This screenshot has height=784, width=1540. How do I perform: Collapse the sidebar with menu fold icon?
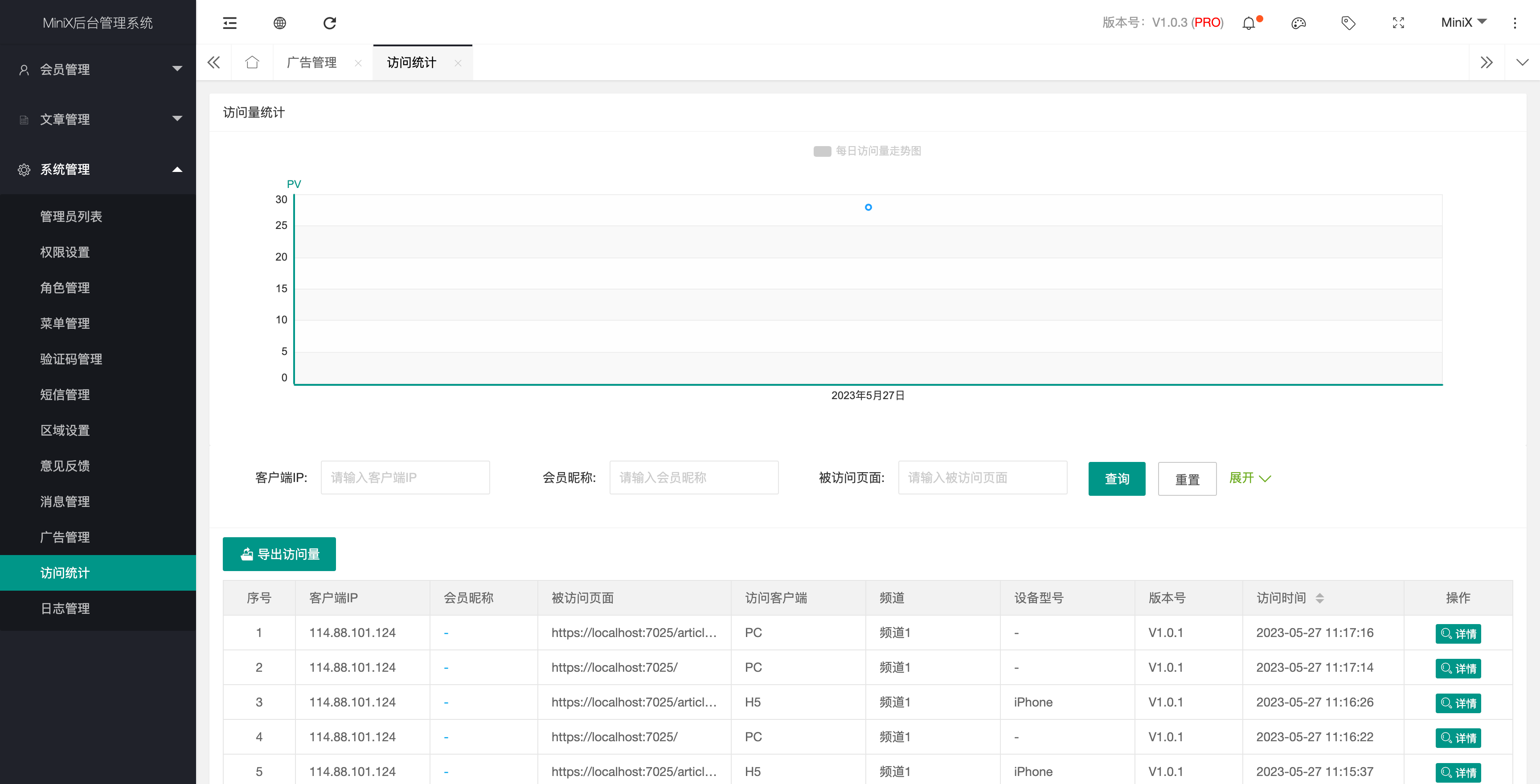coord(229,23)
